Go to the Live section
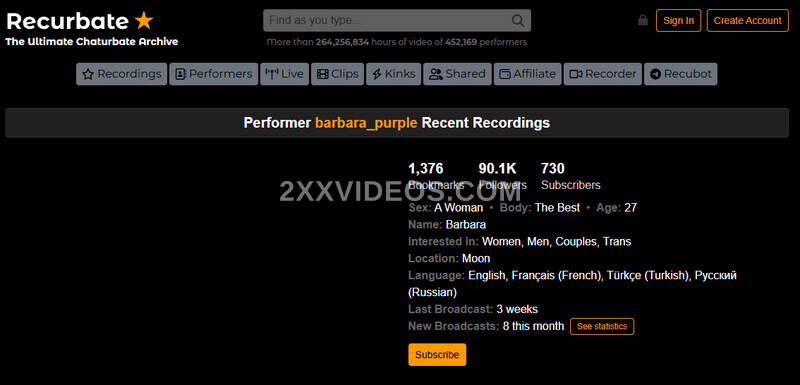This screenshot has width=800, height=385. (284, 74)
